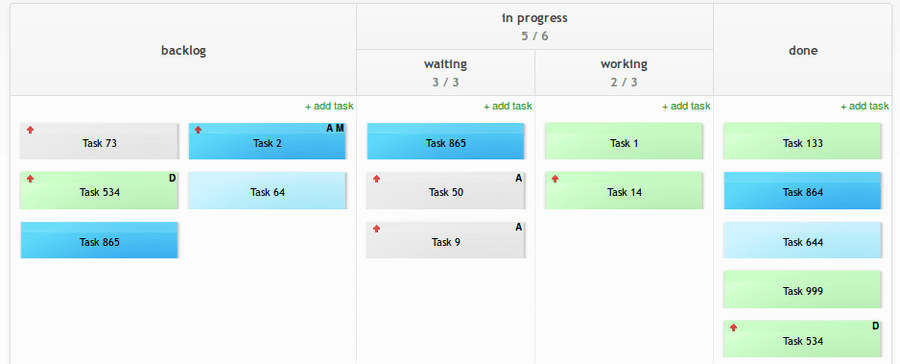Click the red priority arrow on Task 50
Screen dimensions: 900x364
click(377, 179)
